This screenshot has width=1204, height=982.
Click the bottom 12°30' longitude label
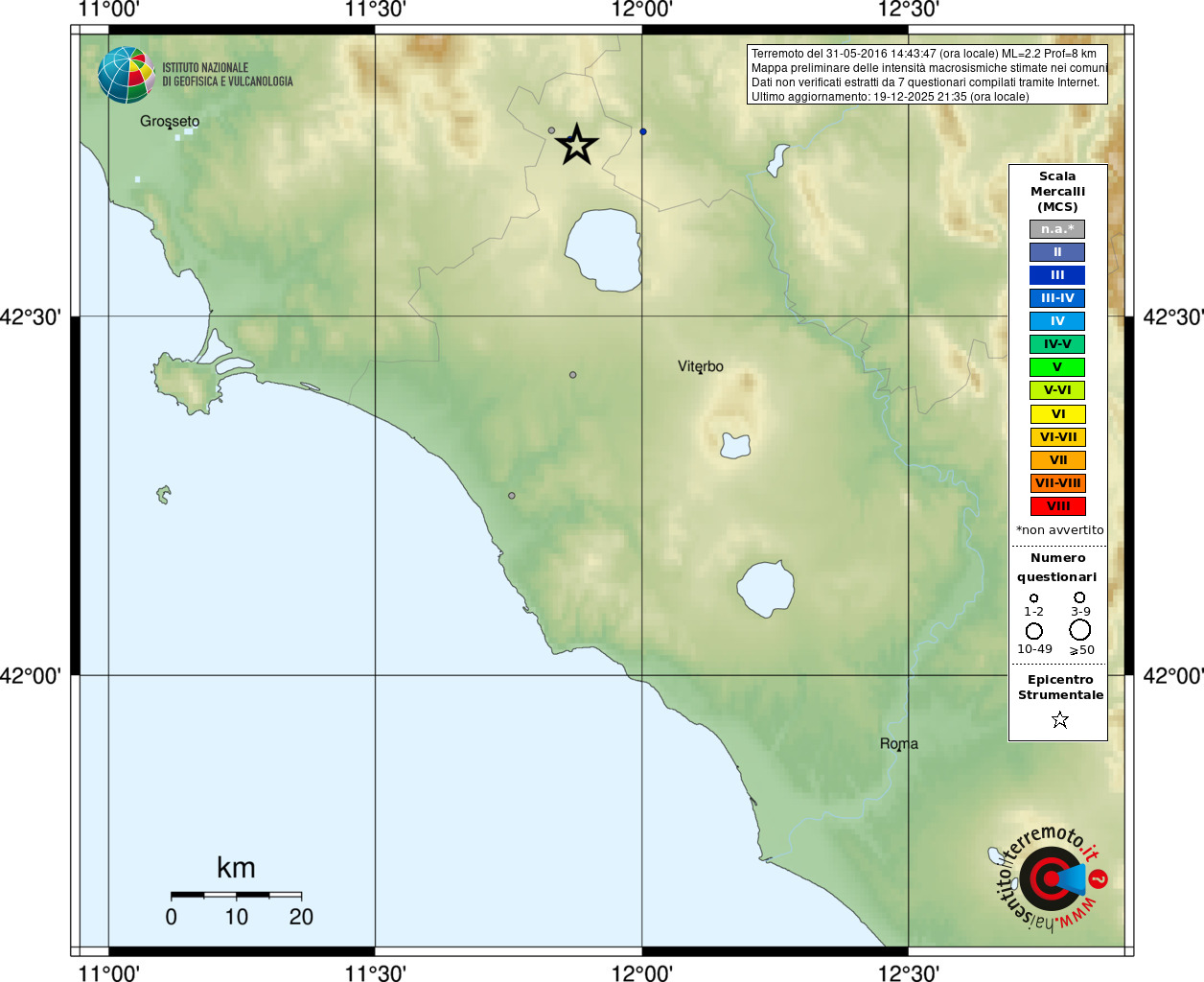coord(909,972)
